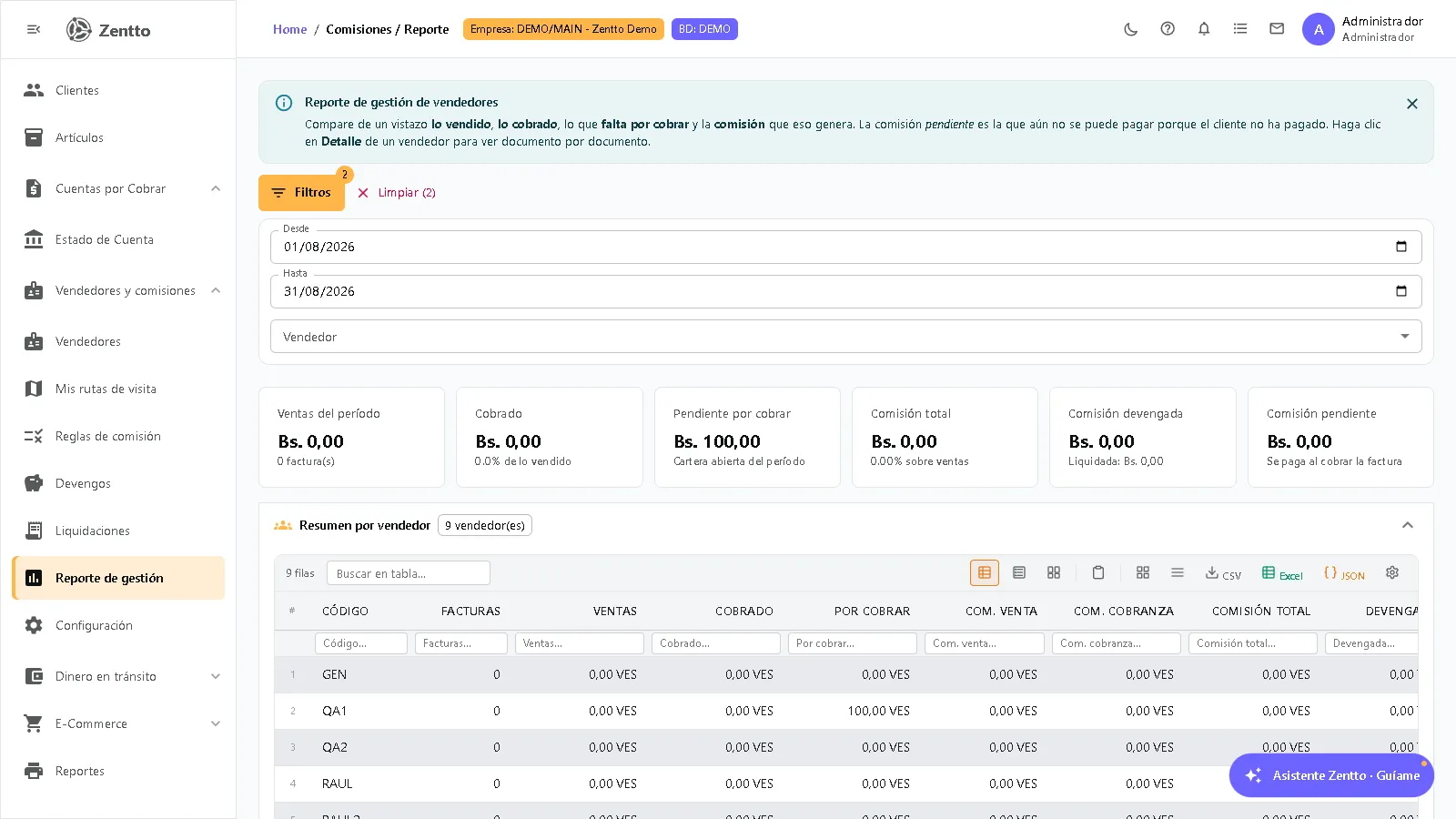
Task: Select the compact list view icon
Action: [1019, 572]
